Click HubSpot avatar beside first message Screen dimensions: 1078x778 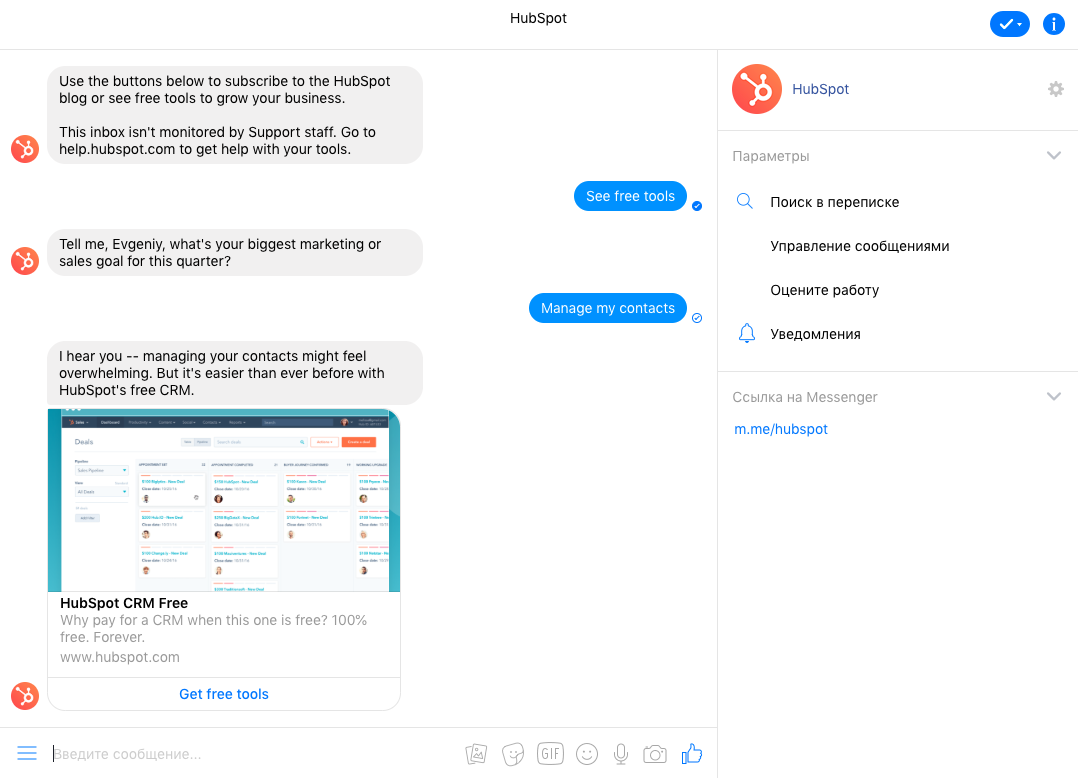point(25,148)
